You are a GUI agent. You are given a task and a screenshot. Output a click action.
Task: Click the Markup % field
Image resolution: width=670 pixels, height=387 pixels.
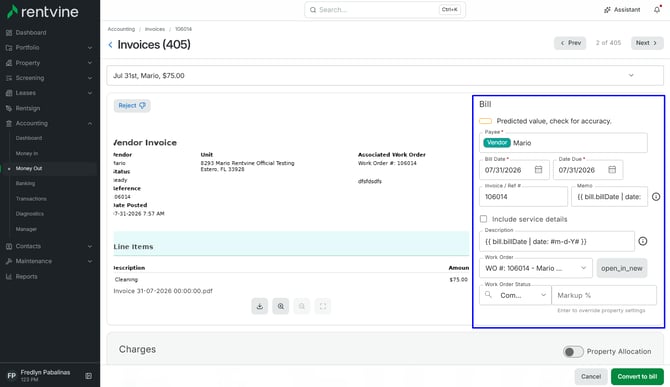point(604,295)
